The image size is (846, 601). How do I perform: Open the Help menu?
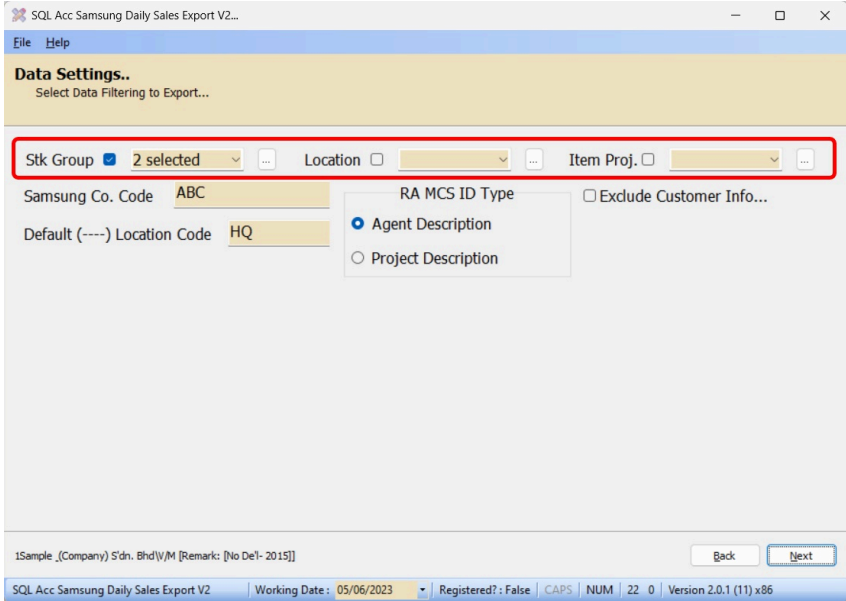(57, 43)
